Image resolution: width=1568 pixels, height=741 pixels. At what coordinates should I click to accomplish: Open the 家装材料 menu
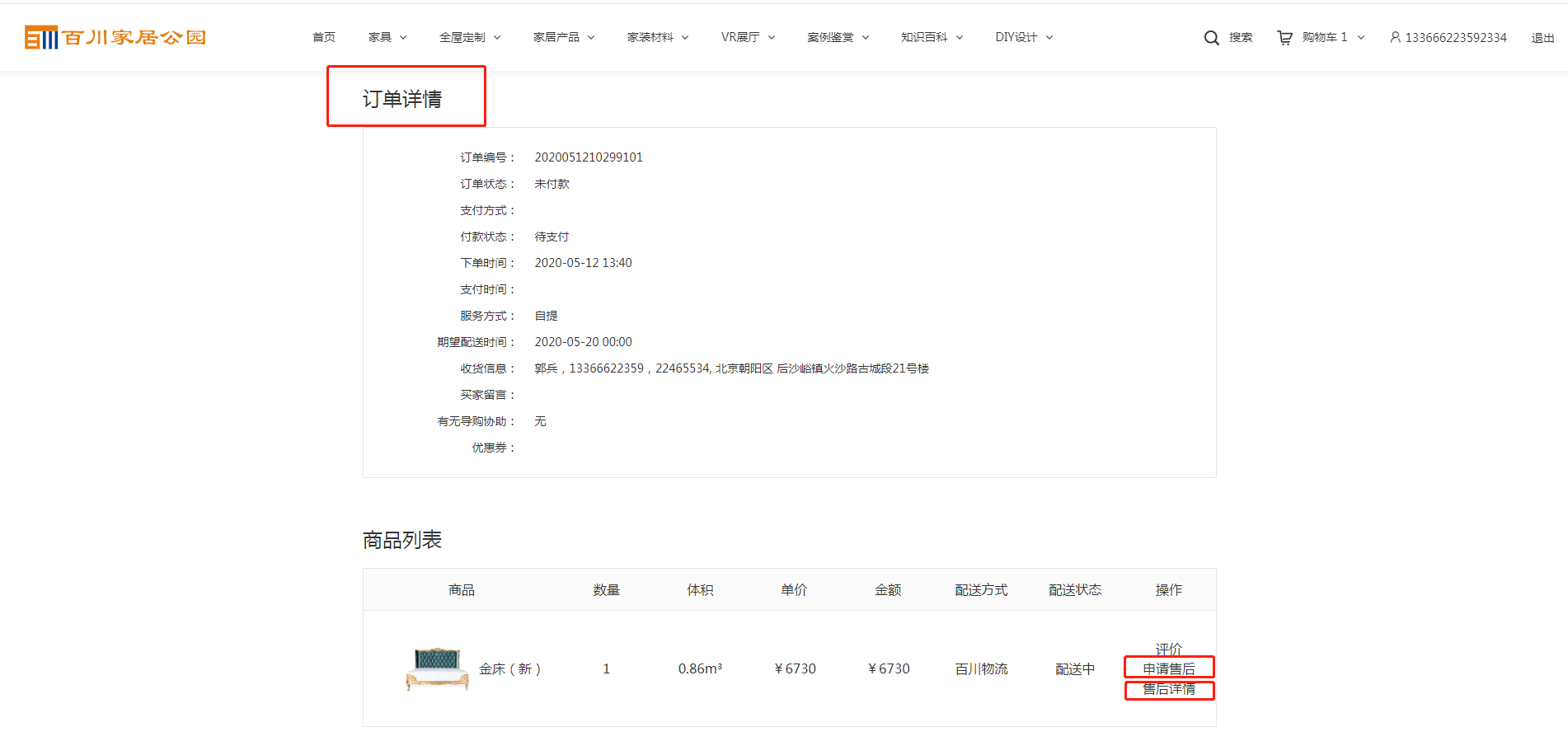658,37
